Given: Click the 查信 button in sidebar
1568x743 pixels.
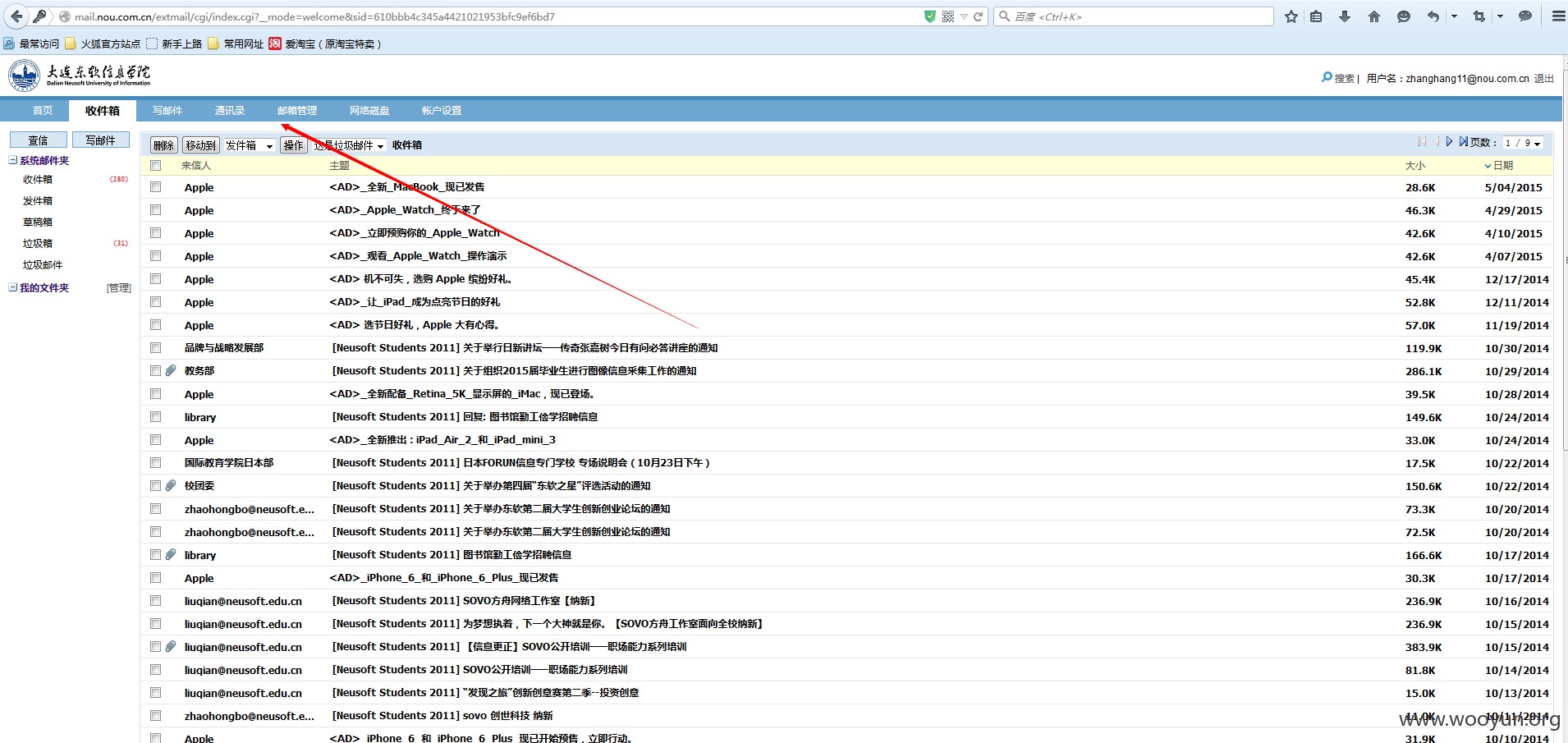Looking at the screenshot, I should click(38, 140).
